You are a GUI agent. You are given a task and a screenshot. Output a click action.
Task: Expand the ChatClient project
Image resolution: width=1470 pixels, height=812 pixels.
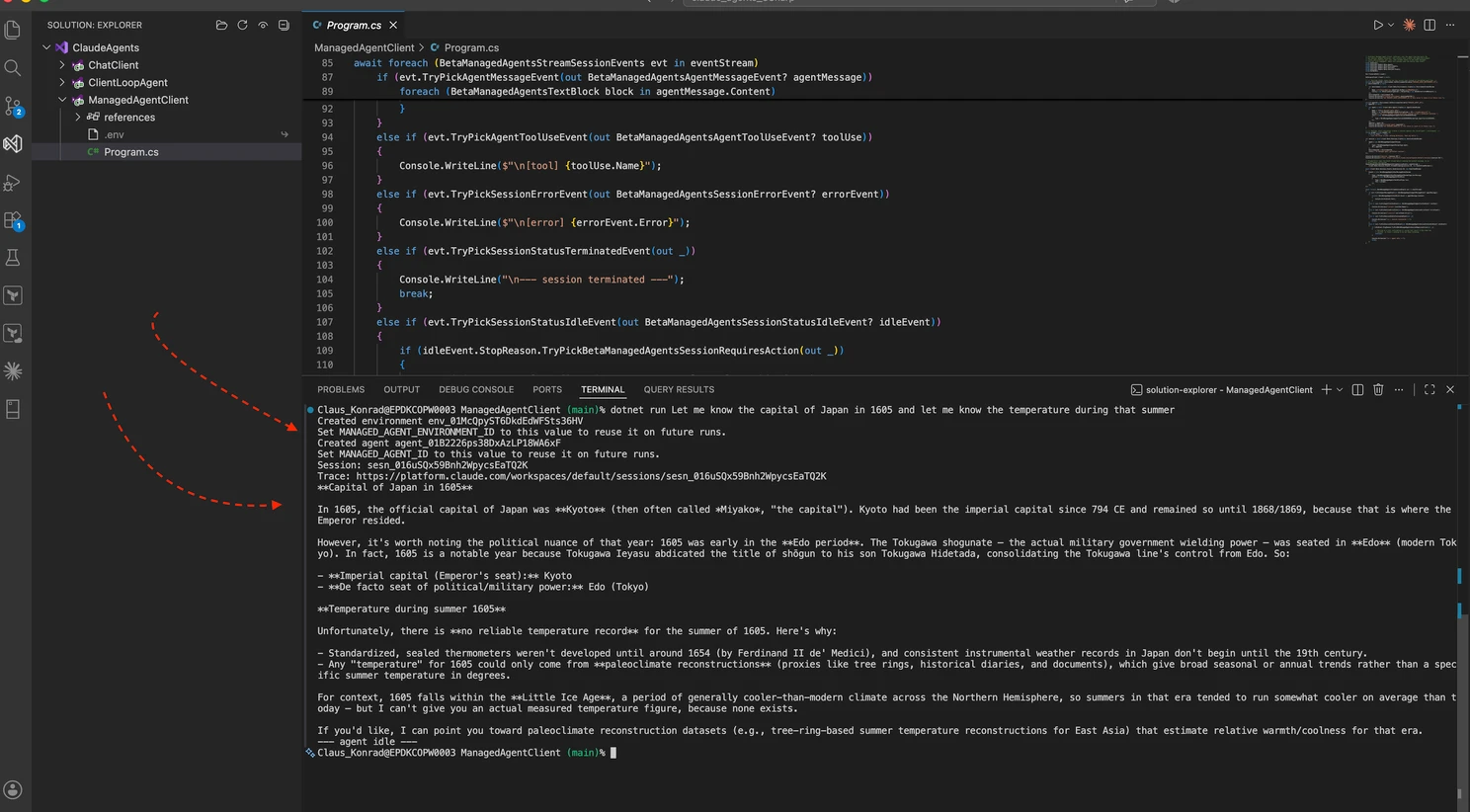tap(62, 65)
